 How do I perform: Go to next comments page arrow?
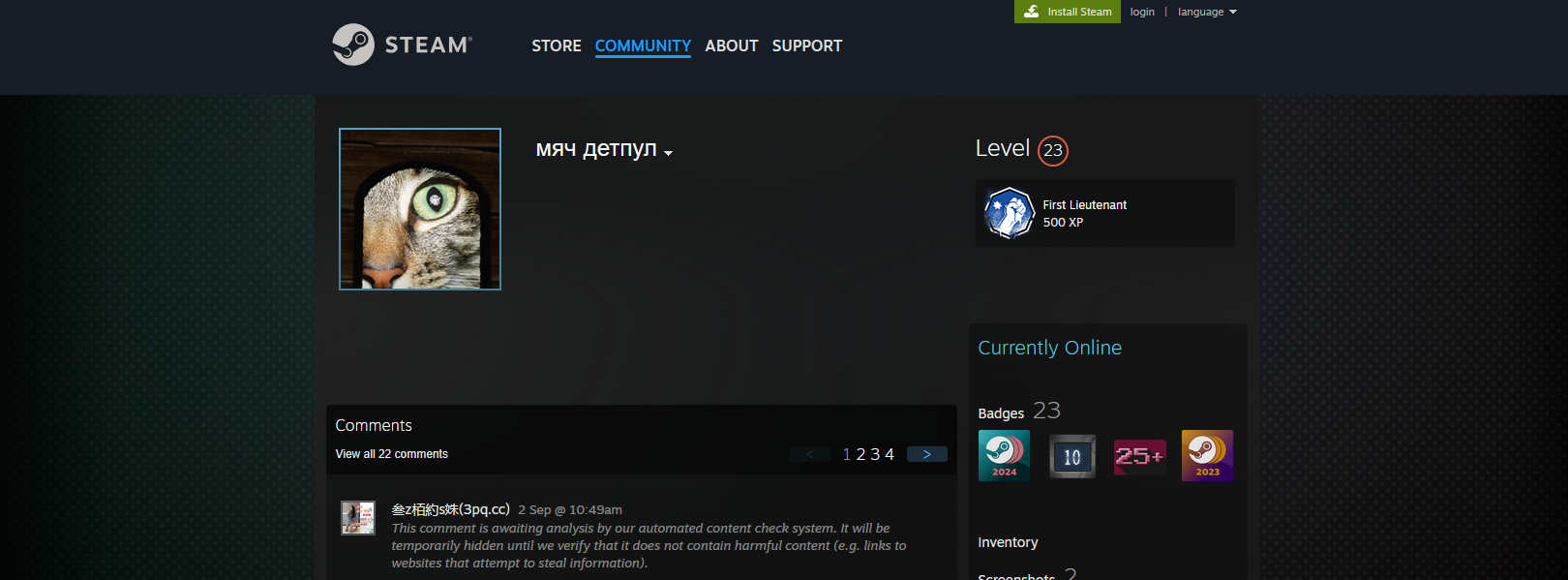click(x=927, y=454)
